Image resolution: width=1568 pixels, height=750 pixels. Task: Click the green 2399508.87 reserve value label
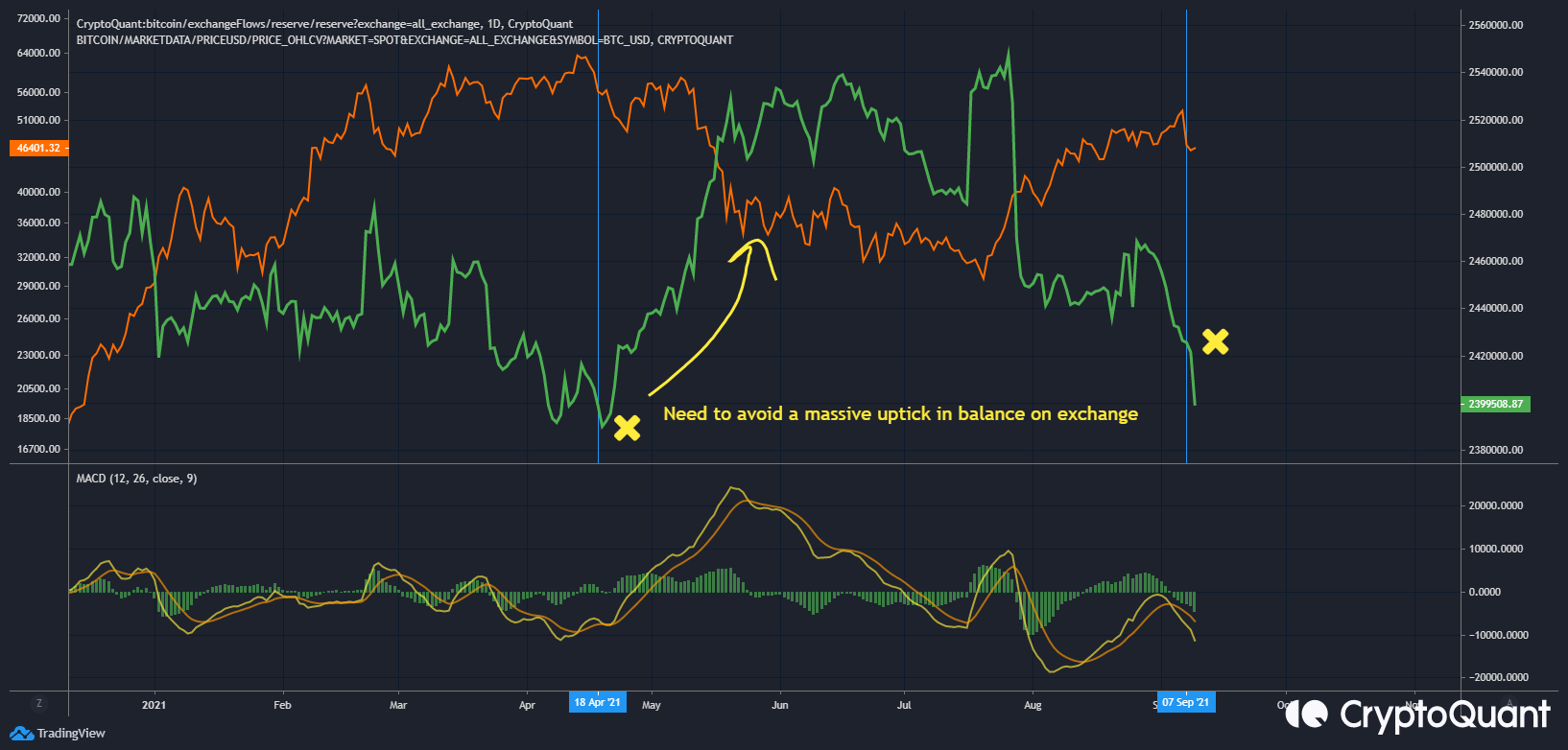[x=1495, y=404]
